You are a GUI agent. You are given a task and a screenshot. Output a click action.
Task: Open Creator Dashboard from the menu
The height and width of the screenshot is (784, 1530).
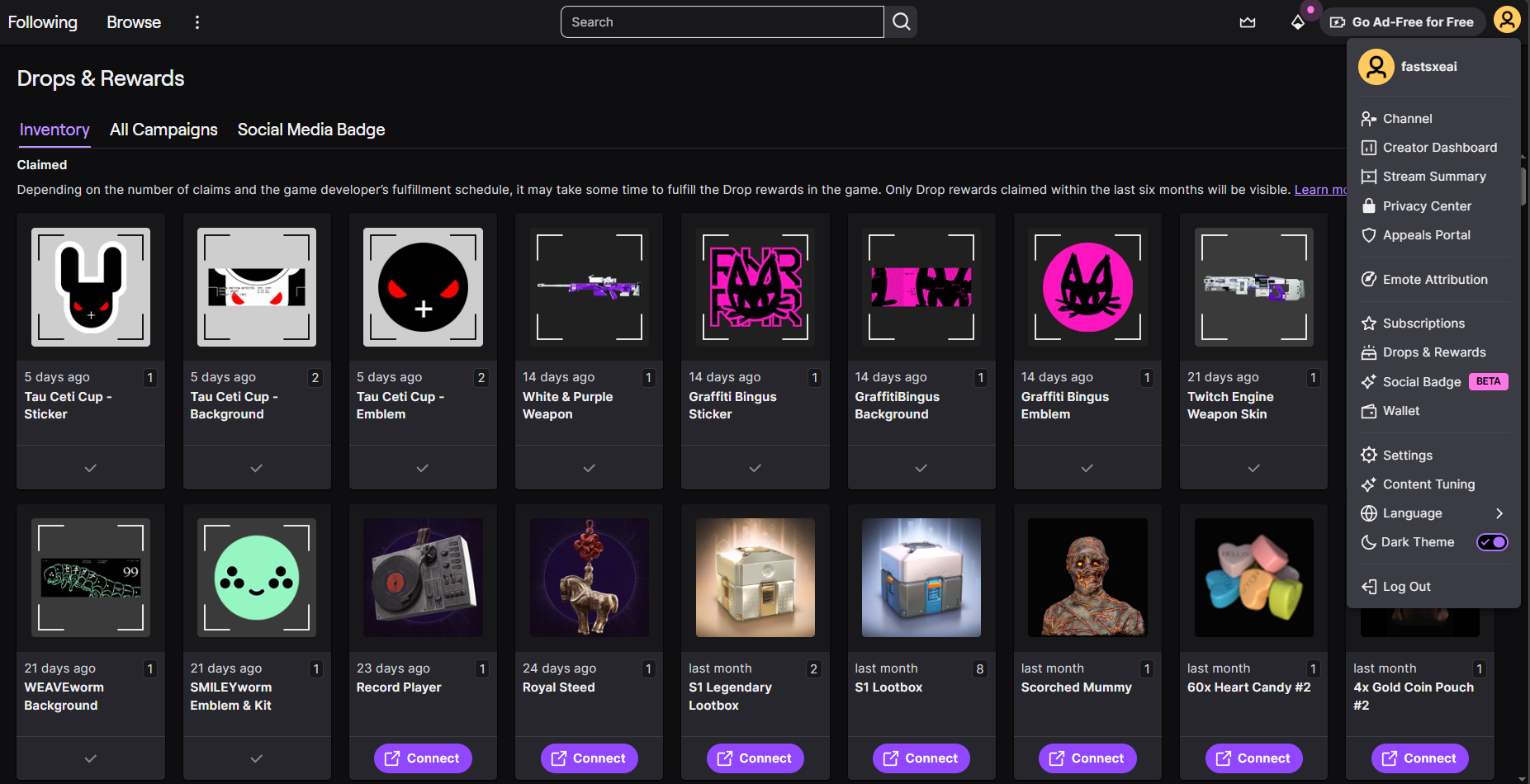[x=1439, y=148]
